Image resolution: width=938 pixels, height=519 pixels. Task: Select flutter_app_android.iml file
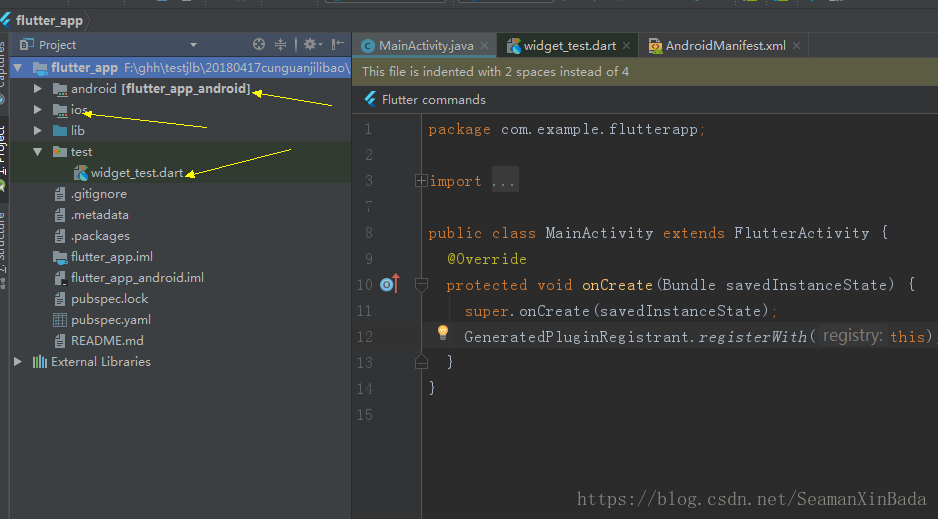coord(137,277)
